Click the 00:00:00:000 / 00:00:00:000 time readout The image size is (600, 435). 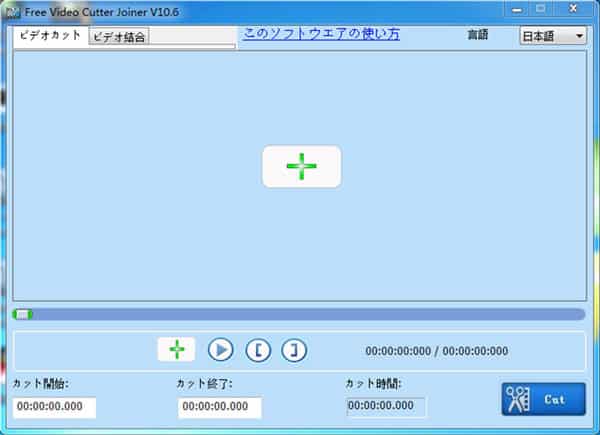[x=437, y=351]
